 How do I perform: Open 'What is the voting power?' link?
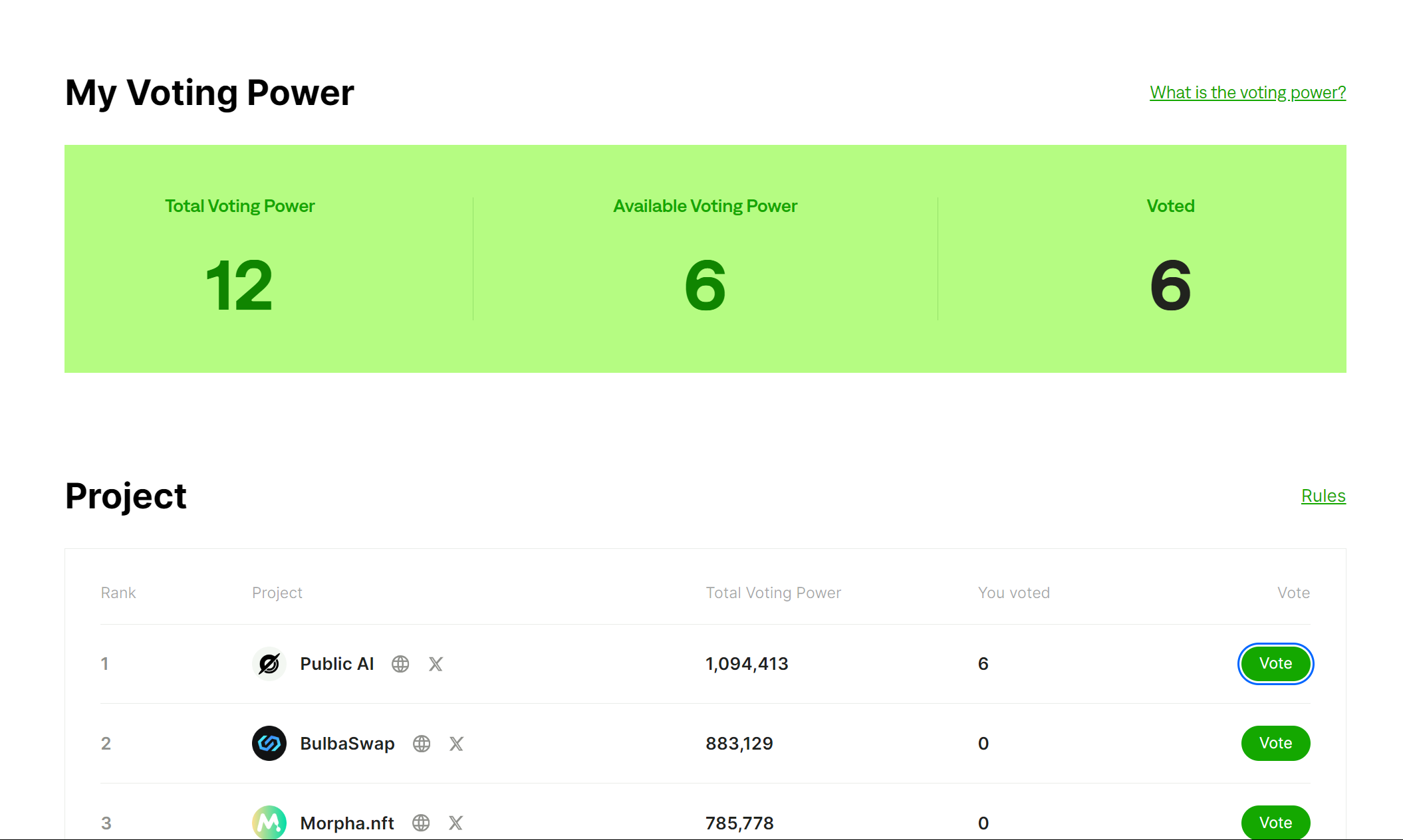(x=1247, y=92)
